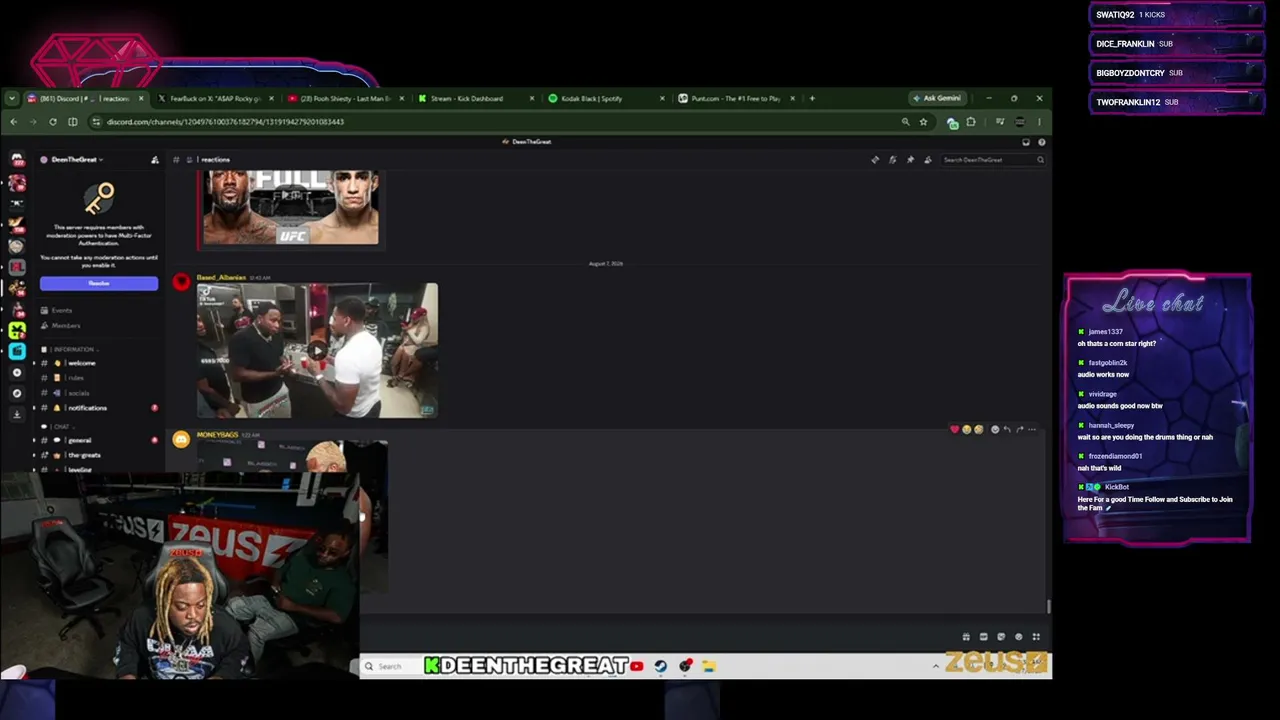Open the Notification Settings icon in the channel header
Image resolution: width=1280 pixels, height=720 pixels.
pos(892,160)
